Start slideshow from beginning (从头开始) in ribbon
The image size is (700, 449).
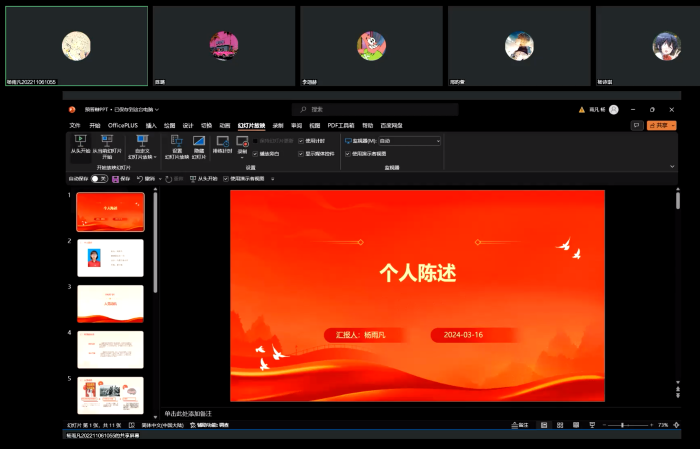(80, 146)
